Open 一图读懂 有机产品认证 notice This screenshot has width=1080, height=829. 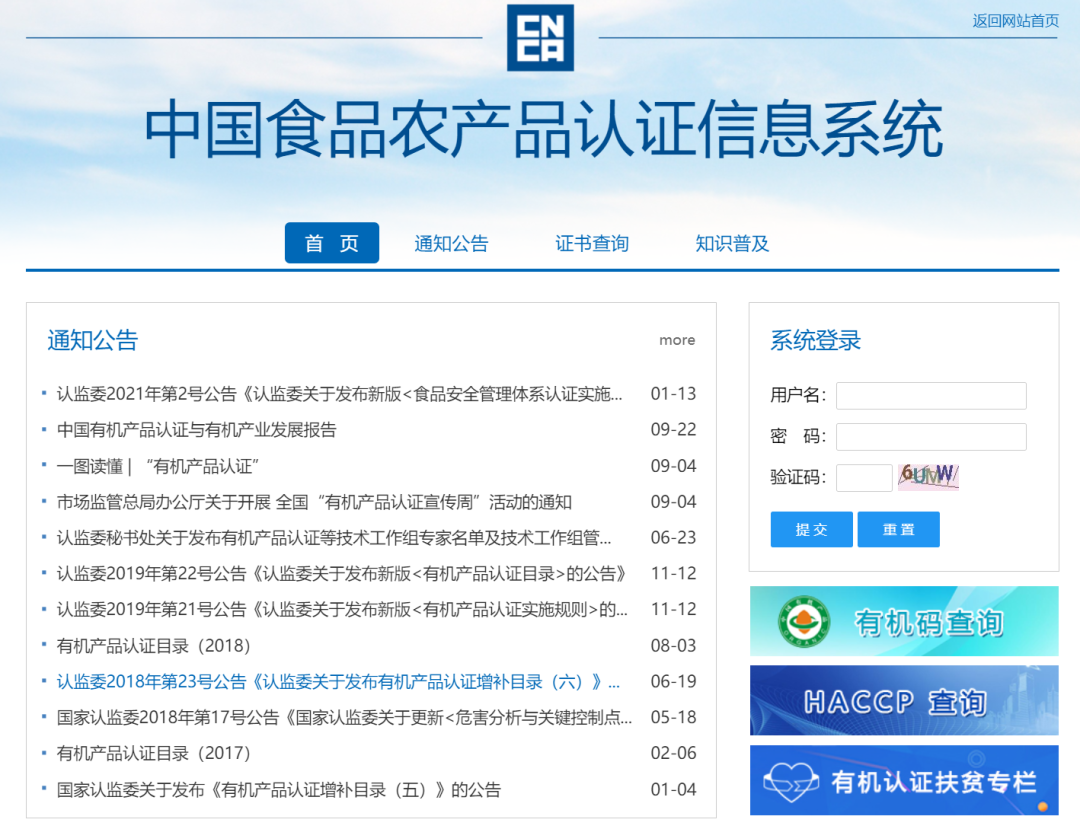click(x=158, y=466)
